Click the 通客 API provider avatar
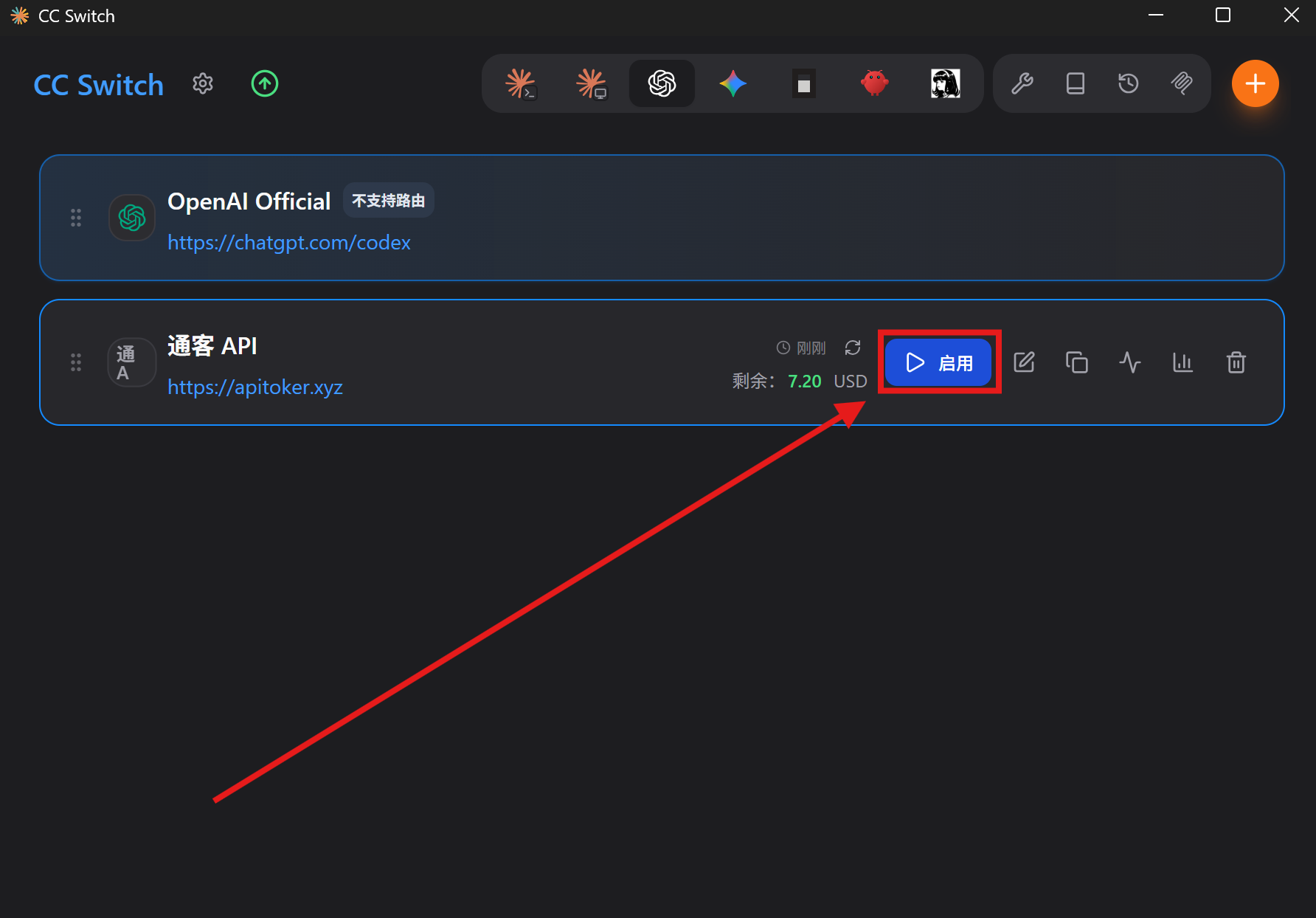This screenshot has width=1316, height=918. (x=132, y=362)
